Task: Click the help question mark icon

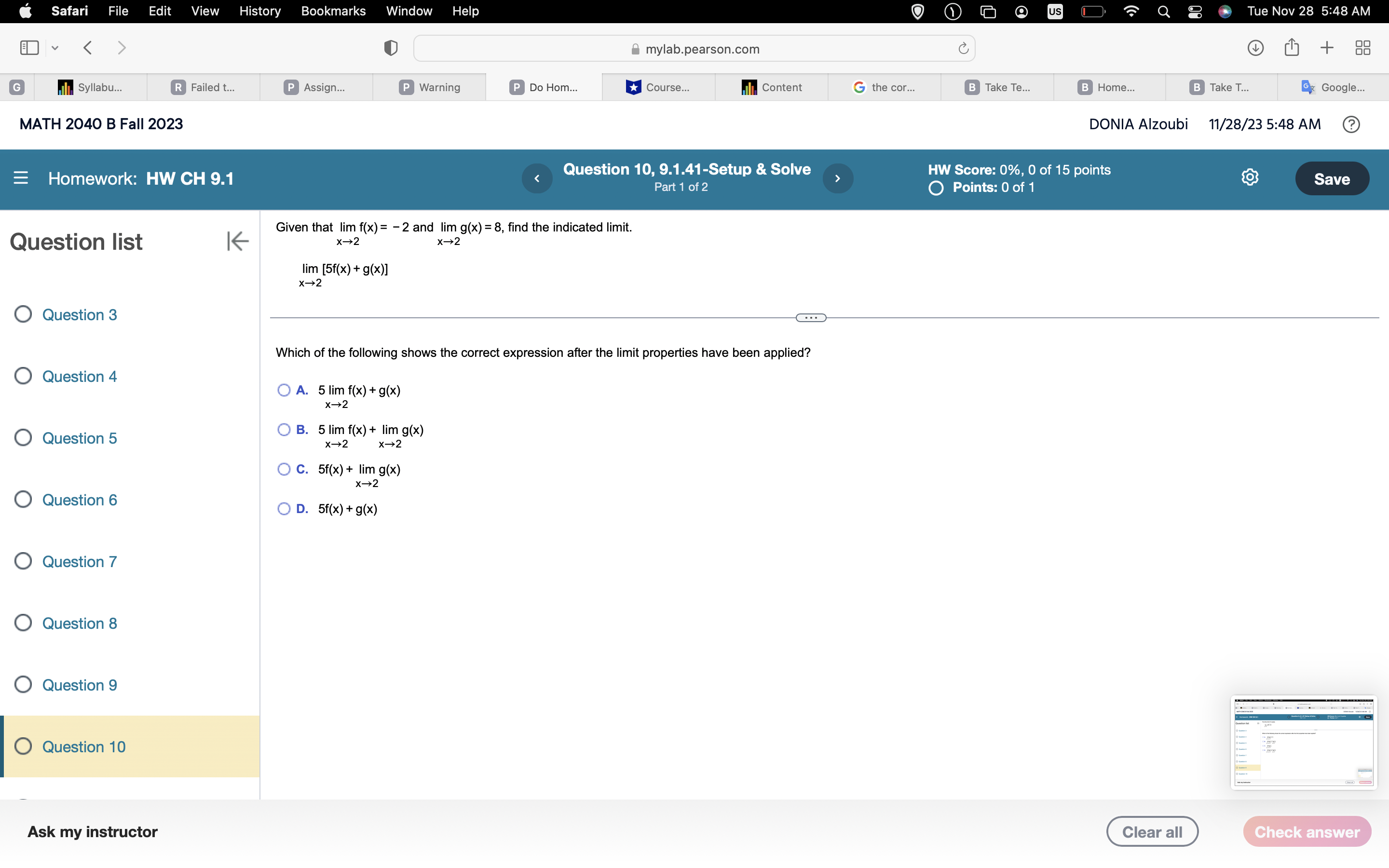Action: pos(1350,124)
